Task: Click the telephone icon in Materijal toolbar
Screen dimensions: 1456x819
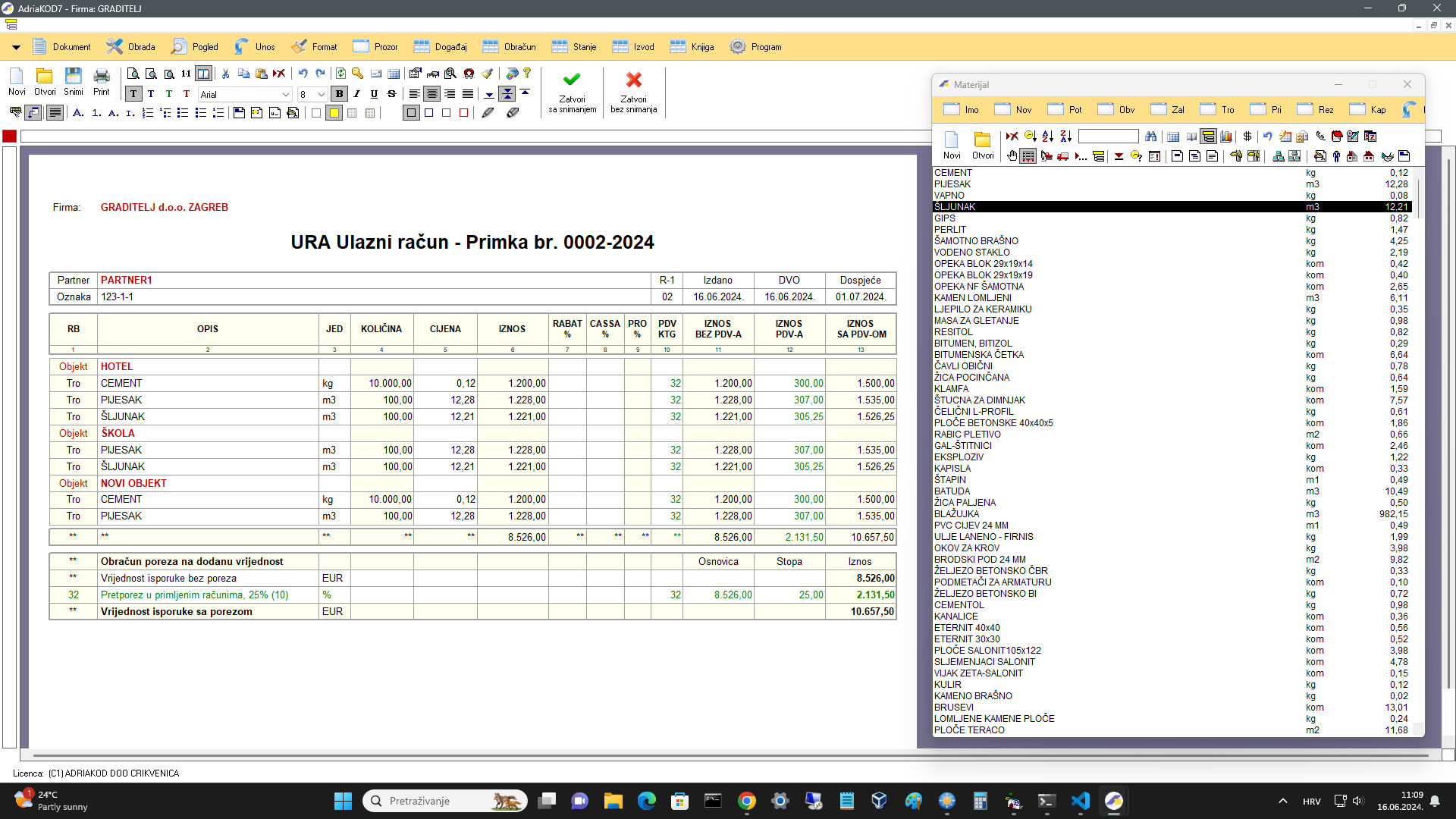Action: click(1320, 136)
